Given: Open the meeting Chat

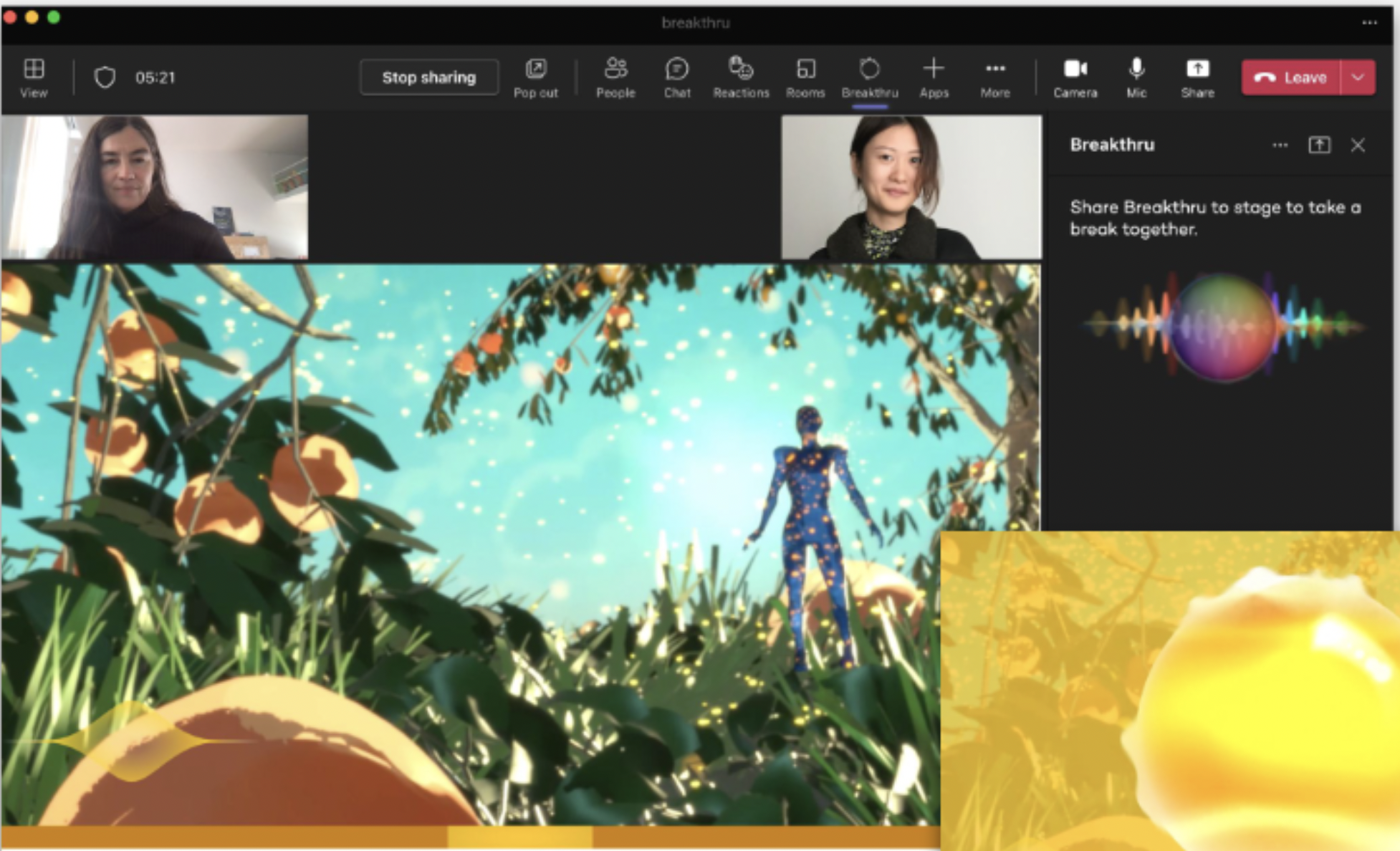Looking at the screenshot, I should click(676, 77).
